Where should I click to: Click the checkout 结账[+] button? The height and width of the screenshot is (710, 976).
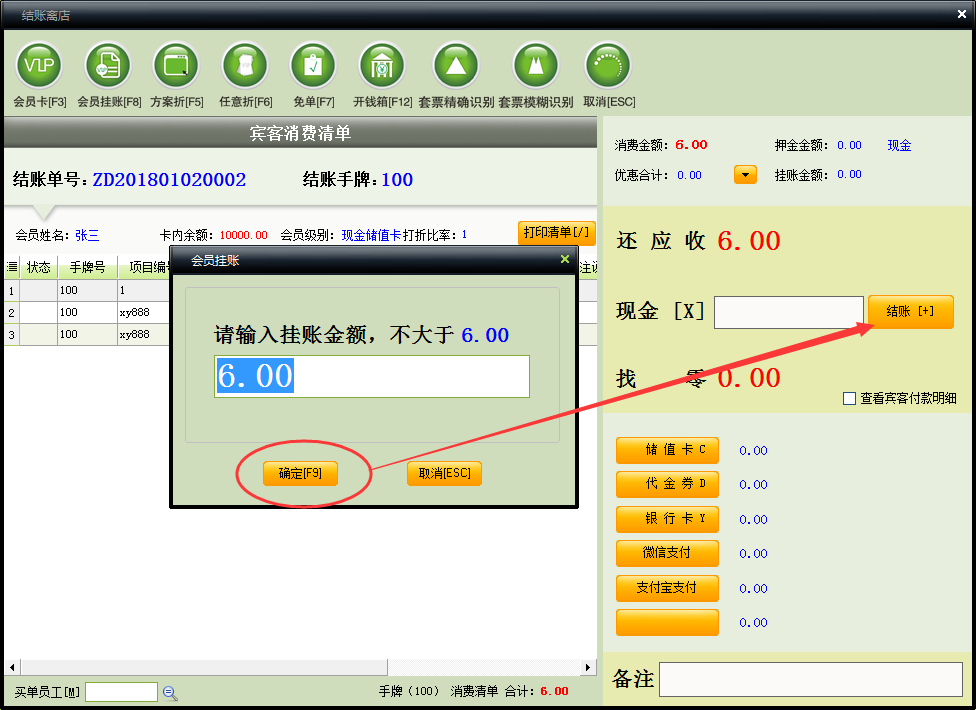(x=910, y=312)
